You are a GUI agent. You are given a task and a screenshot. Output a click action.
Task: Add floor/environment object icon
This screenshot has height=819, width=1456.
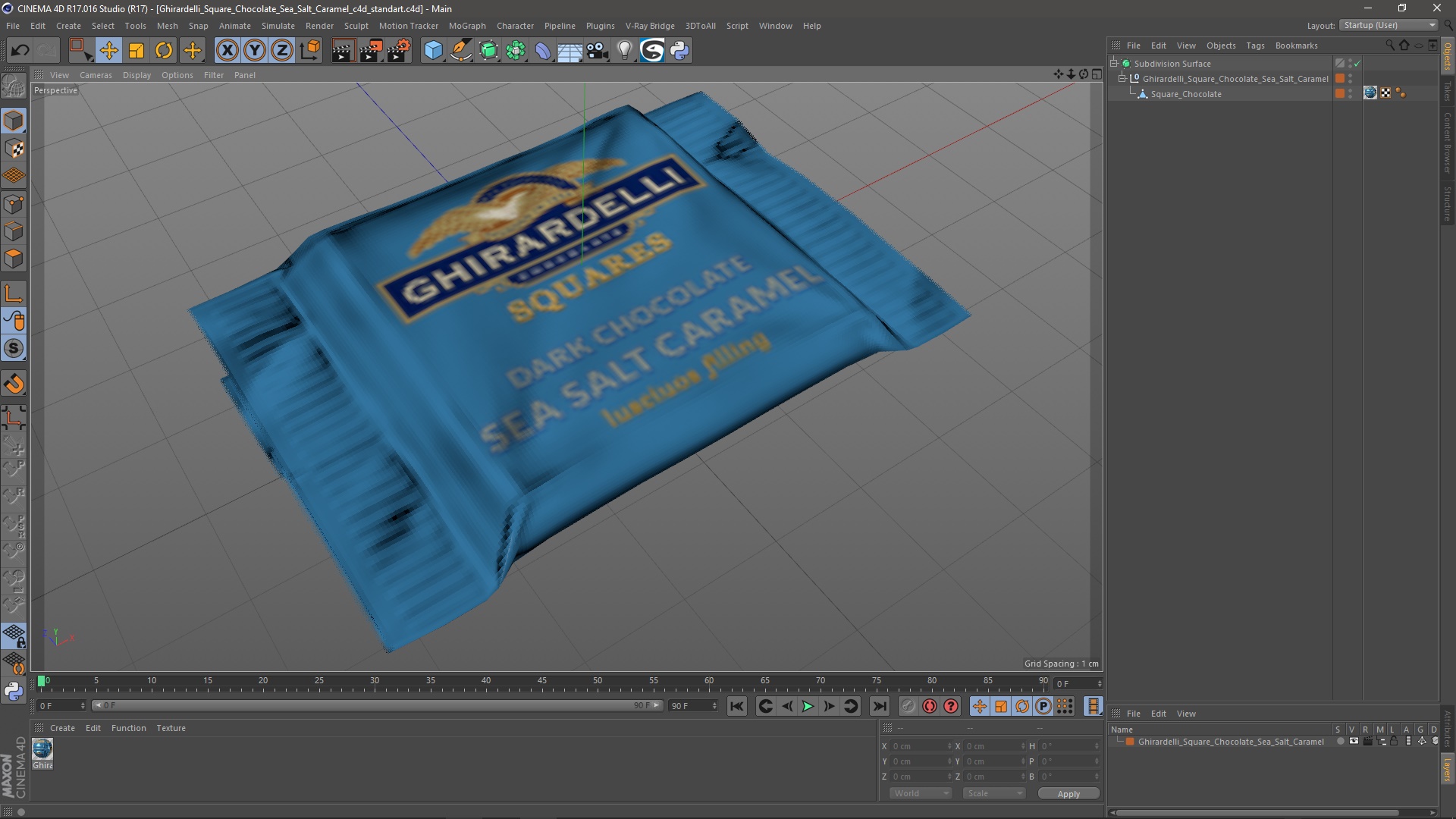click(570, 50)
